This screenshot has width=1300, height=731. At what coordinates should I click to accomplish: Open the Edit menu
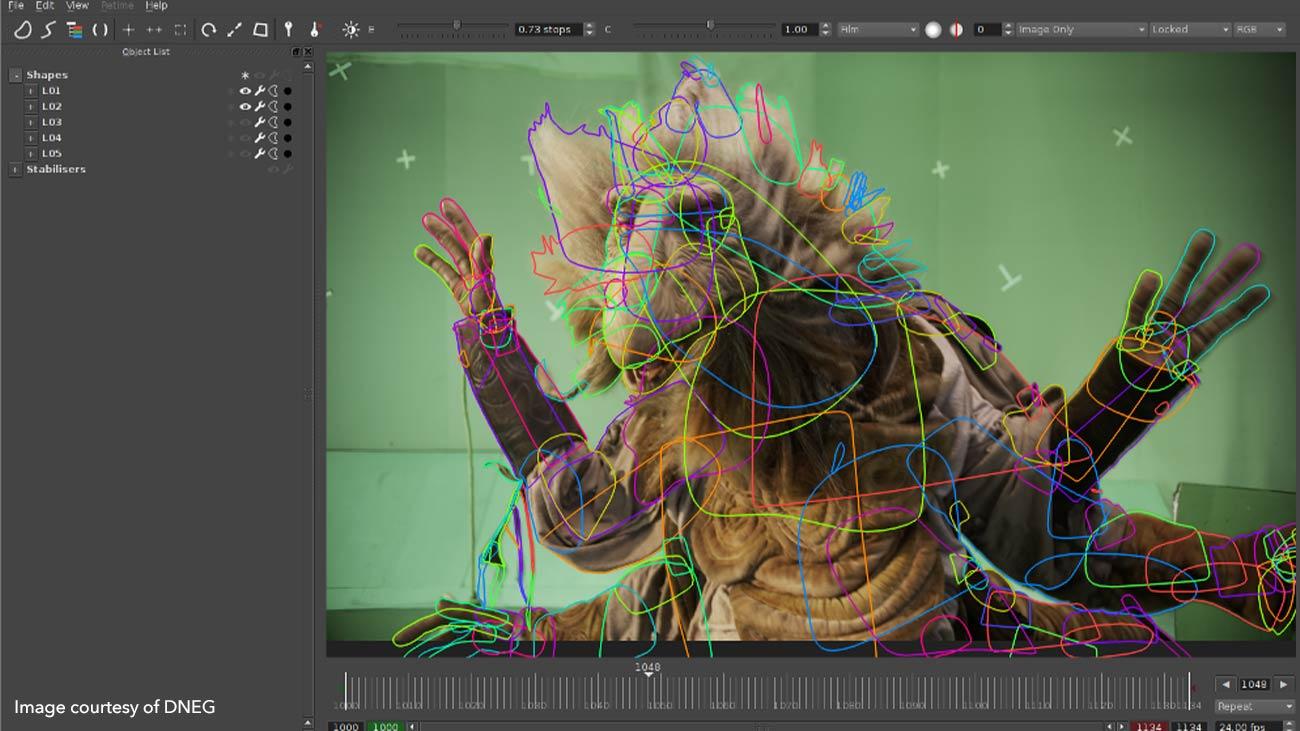tap(44, 5)
